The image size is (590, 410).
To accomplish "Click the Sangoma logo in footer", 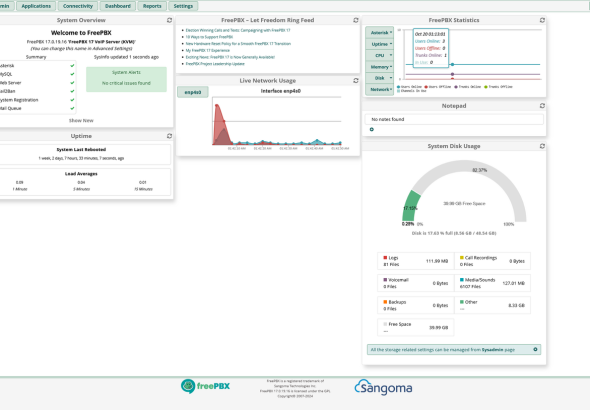I will coord(383,387).
